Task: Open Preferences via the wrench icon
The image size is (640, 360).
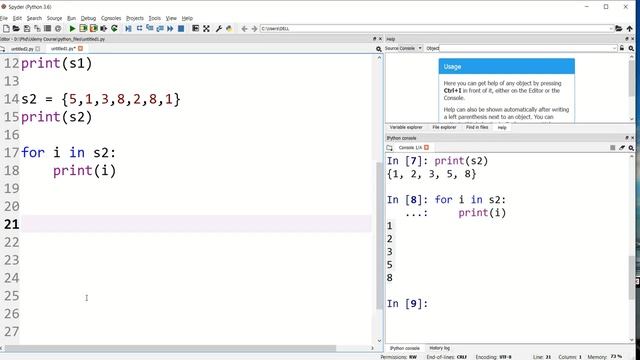Action: (x=219, y=29)
